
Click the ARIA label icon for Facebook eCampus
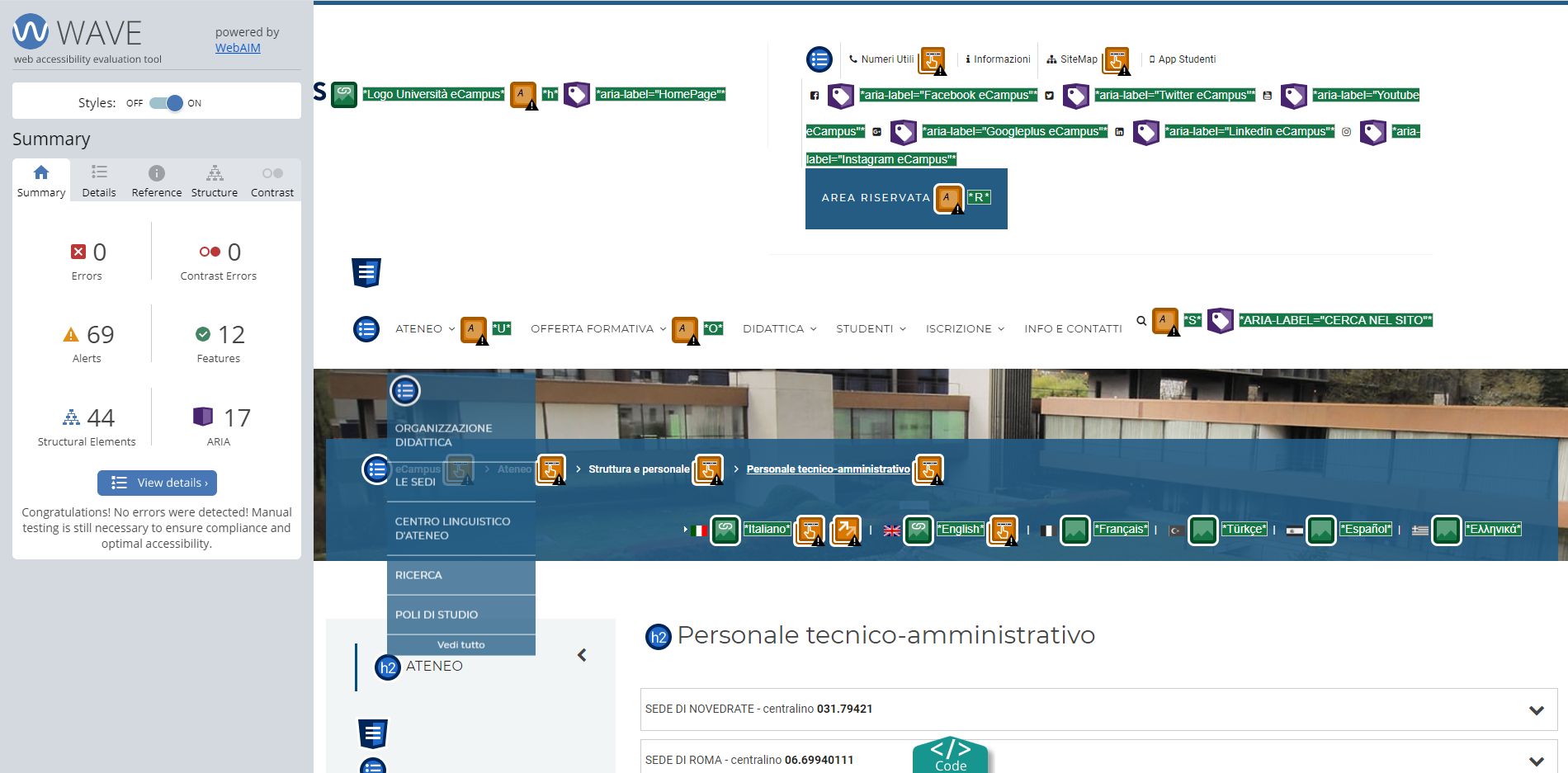[841, 96]
